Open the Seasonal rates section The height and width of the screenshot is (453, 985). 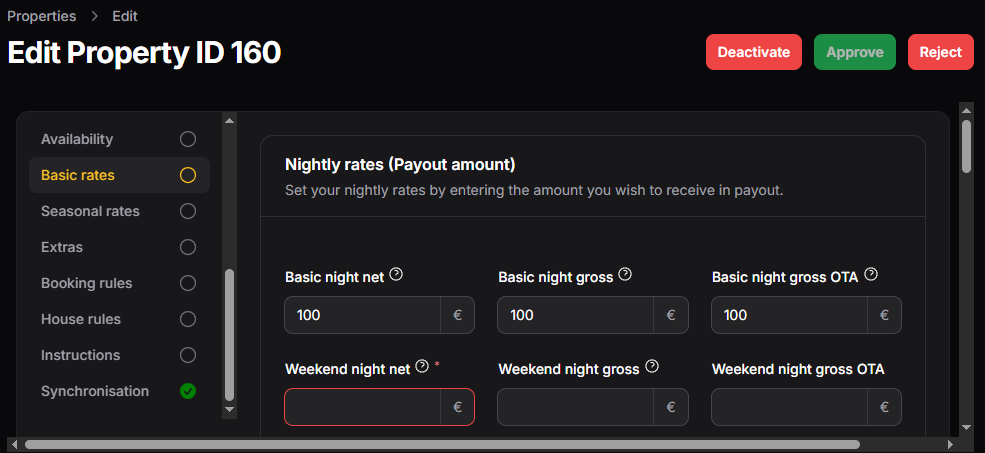90,211
